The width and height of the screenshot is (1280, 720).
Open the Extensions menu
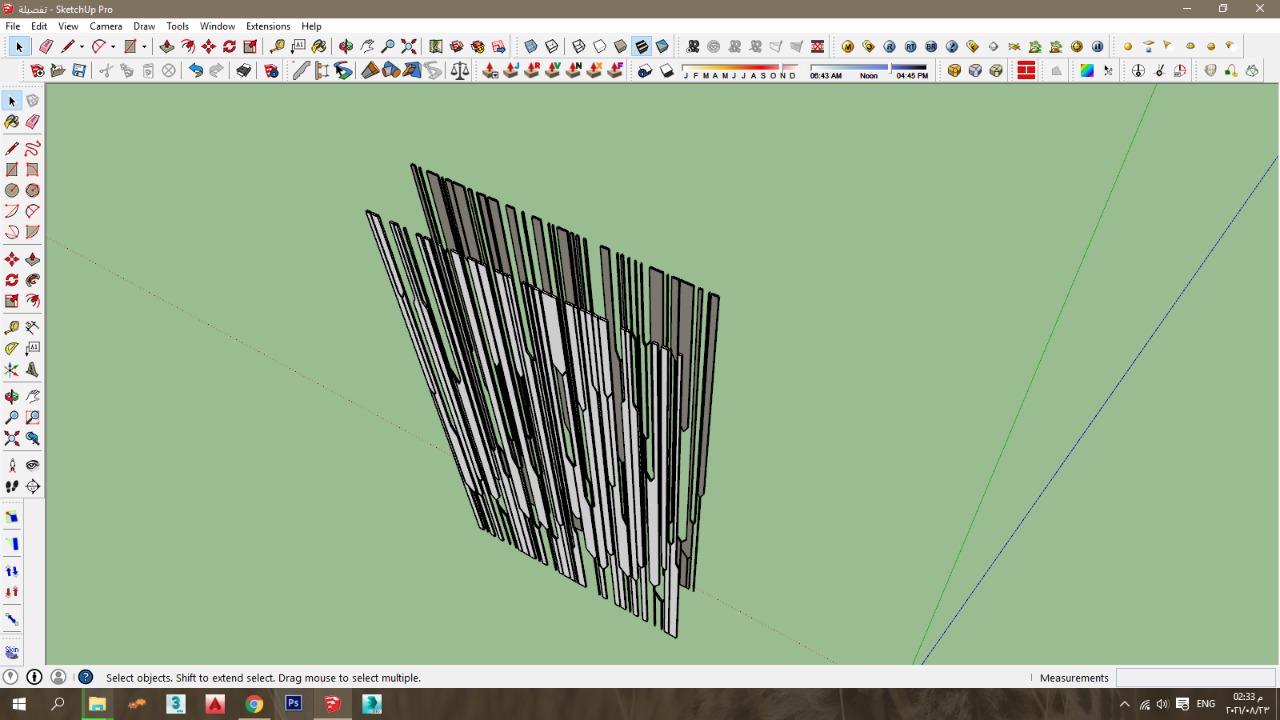click(268, 26)
